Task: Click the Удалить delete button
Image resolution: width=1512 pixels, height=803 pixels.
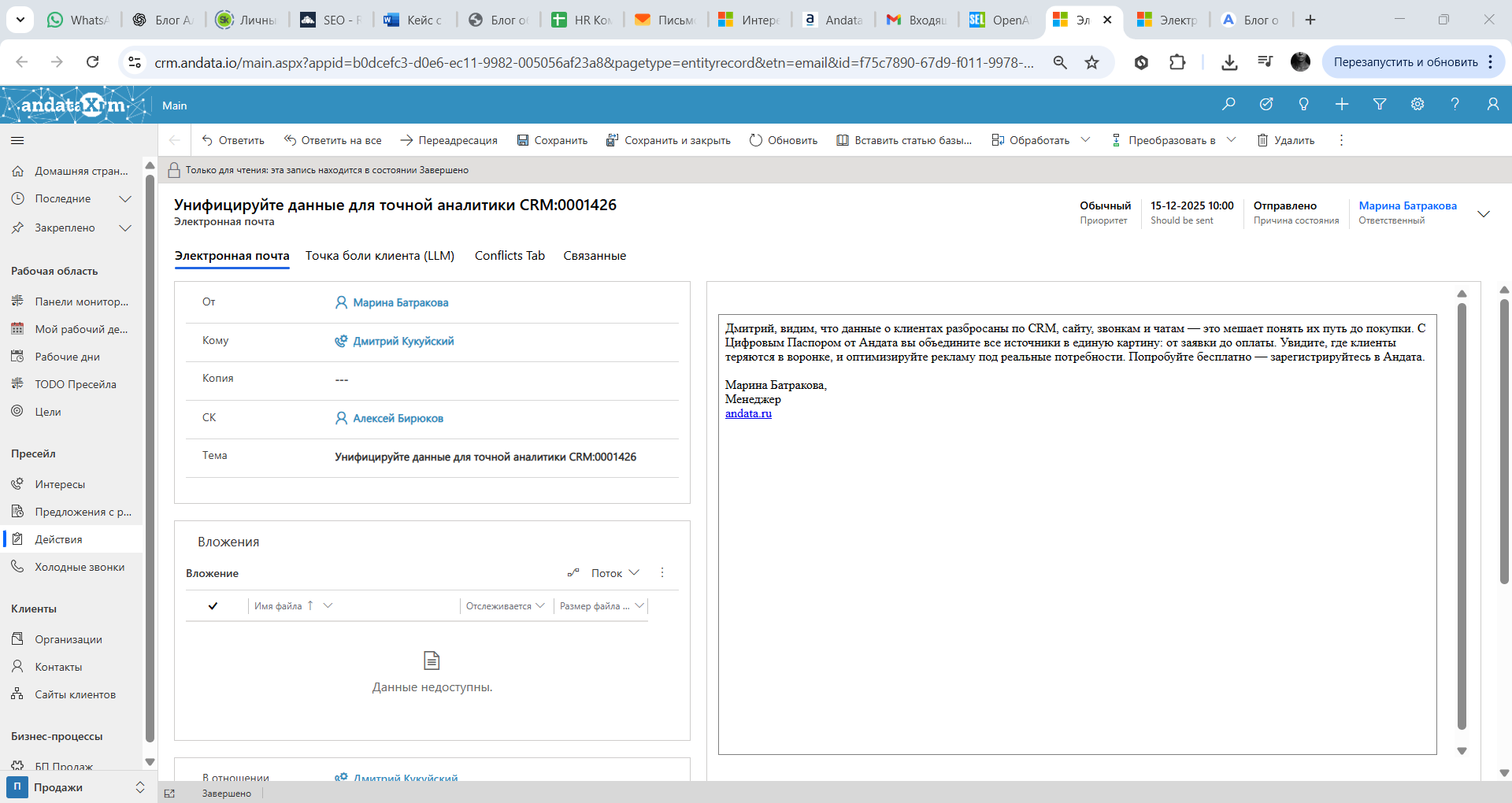Action: (1286, 140)
